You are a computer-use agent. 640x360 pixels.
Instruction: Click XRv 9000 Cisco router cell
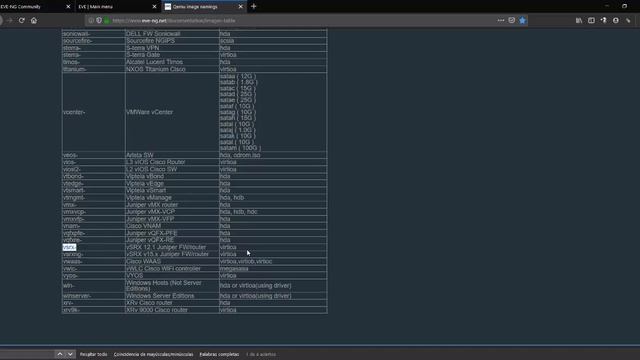(172, 310)
